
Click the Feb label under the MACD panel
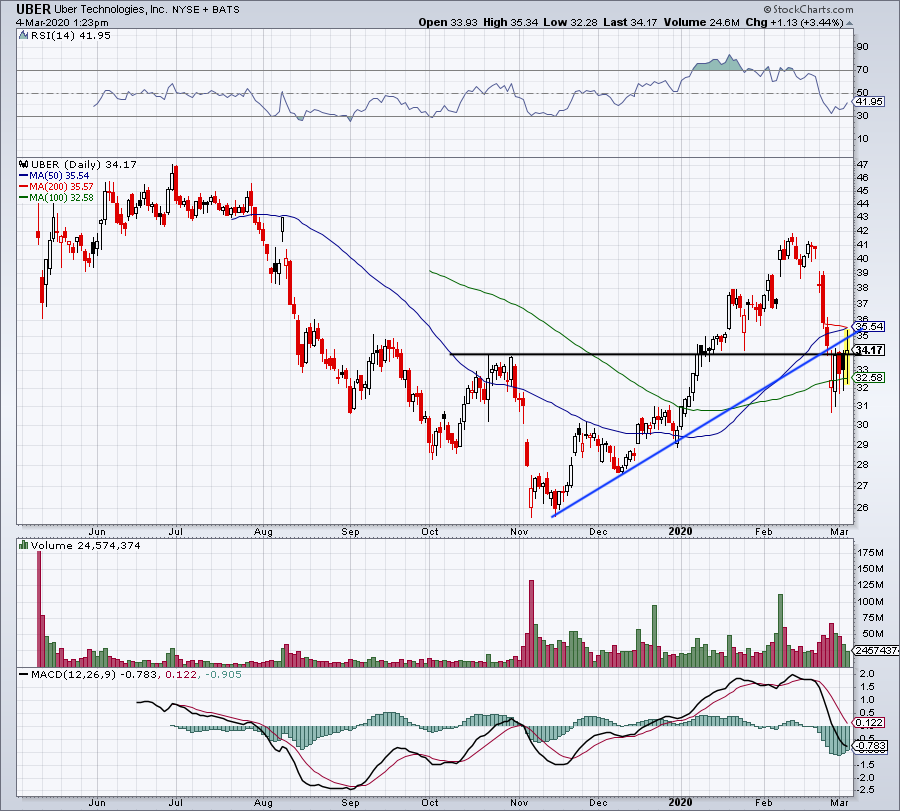(763, 802)
